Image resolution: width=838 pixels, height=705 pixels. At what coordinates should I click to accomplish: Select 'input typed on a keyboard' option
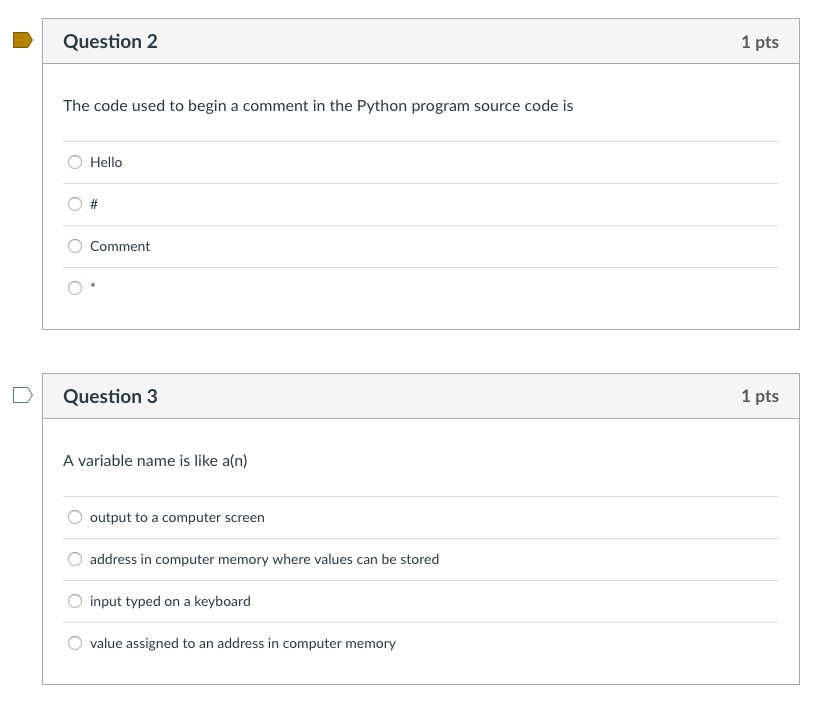[x=75, y=601]
